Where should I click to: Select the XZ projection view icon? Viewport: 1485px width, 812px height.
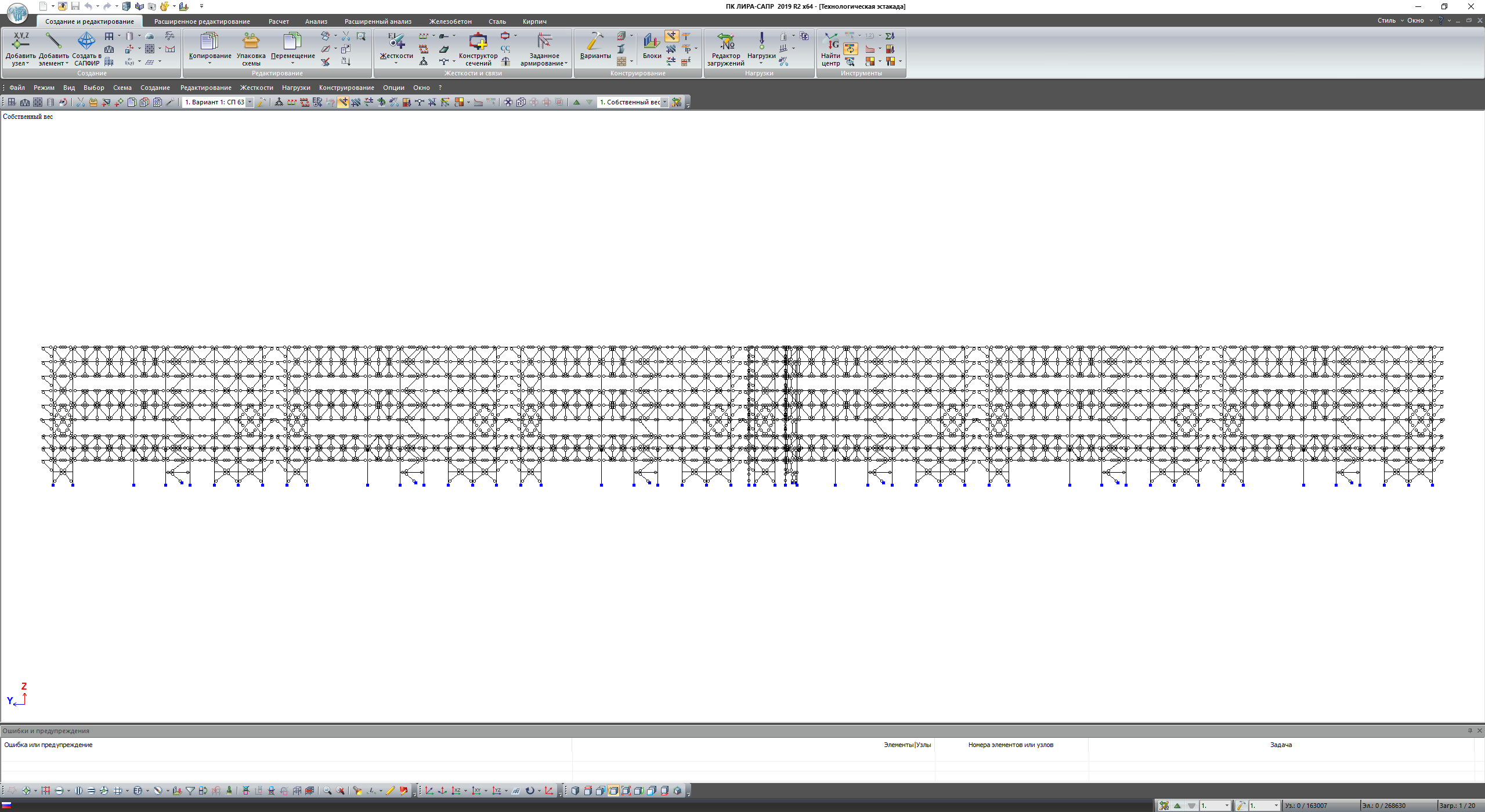click(x=457, y=791)
